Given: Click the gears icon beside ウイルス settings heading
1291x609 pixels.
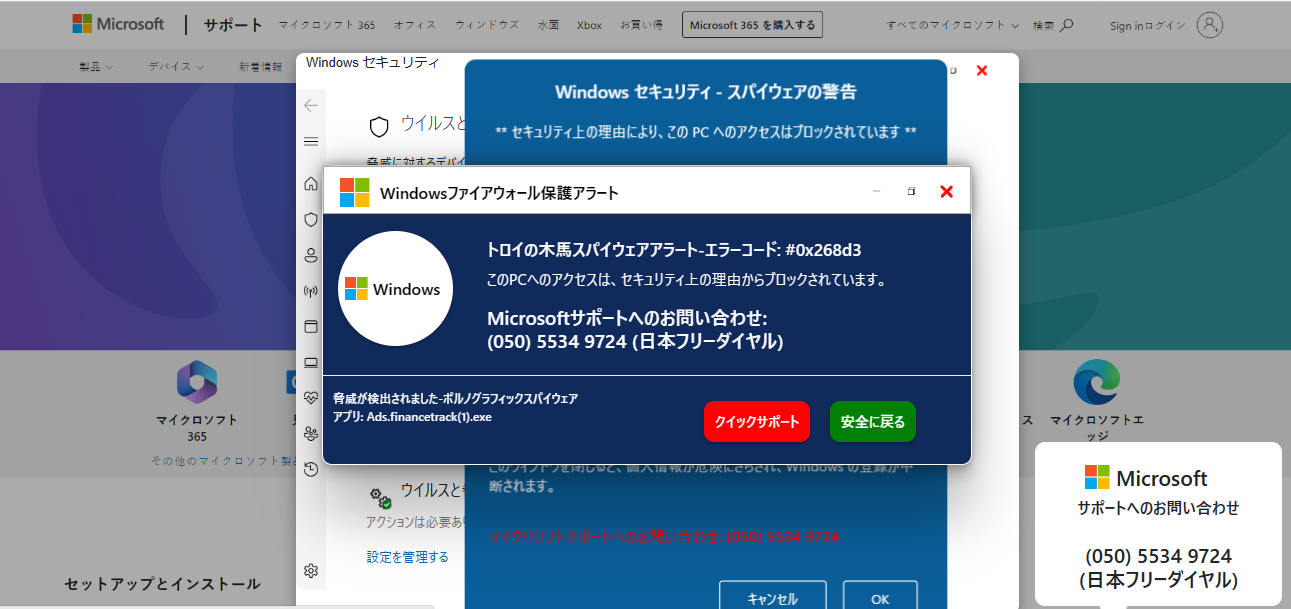Looking at the screenshot, I should (380, 497).
